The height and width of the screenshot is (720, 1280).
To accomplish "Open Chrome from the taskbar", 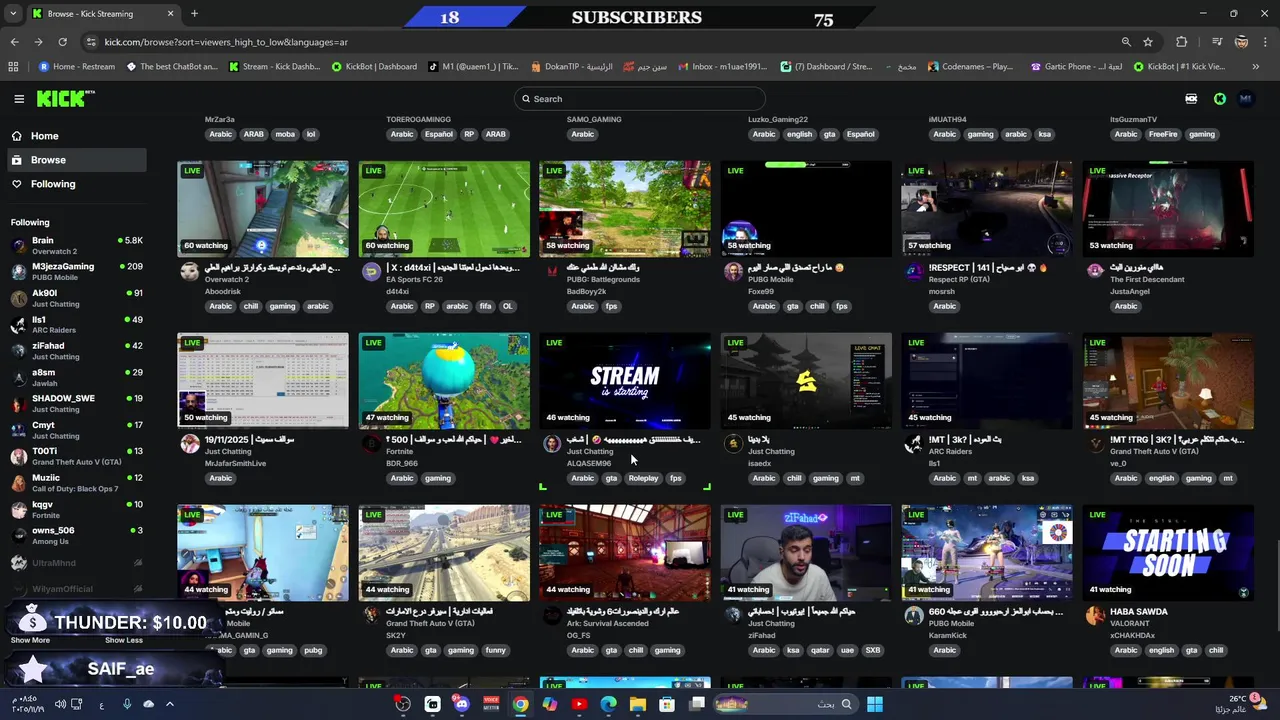I will coord(521,704).
